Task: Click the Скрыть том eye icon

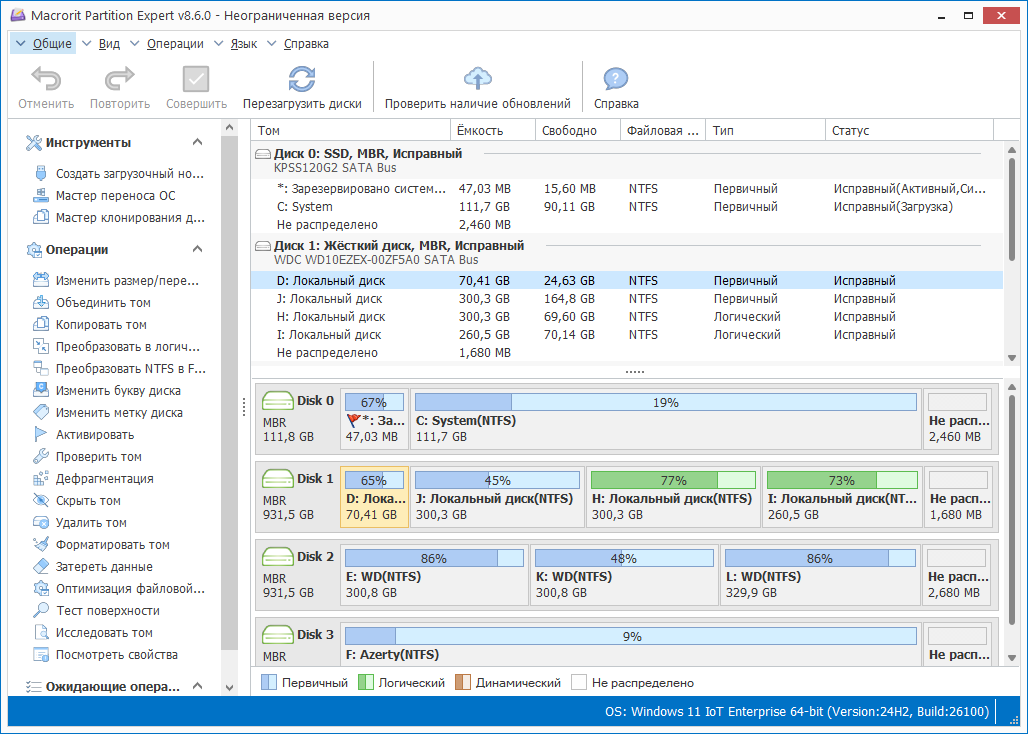Action: click(x=41, y=501)
